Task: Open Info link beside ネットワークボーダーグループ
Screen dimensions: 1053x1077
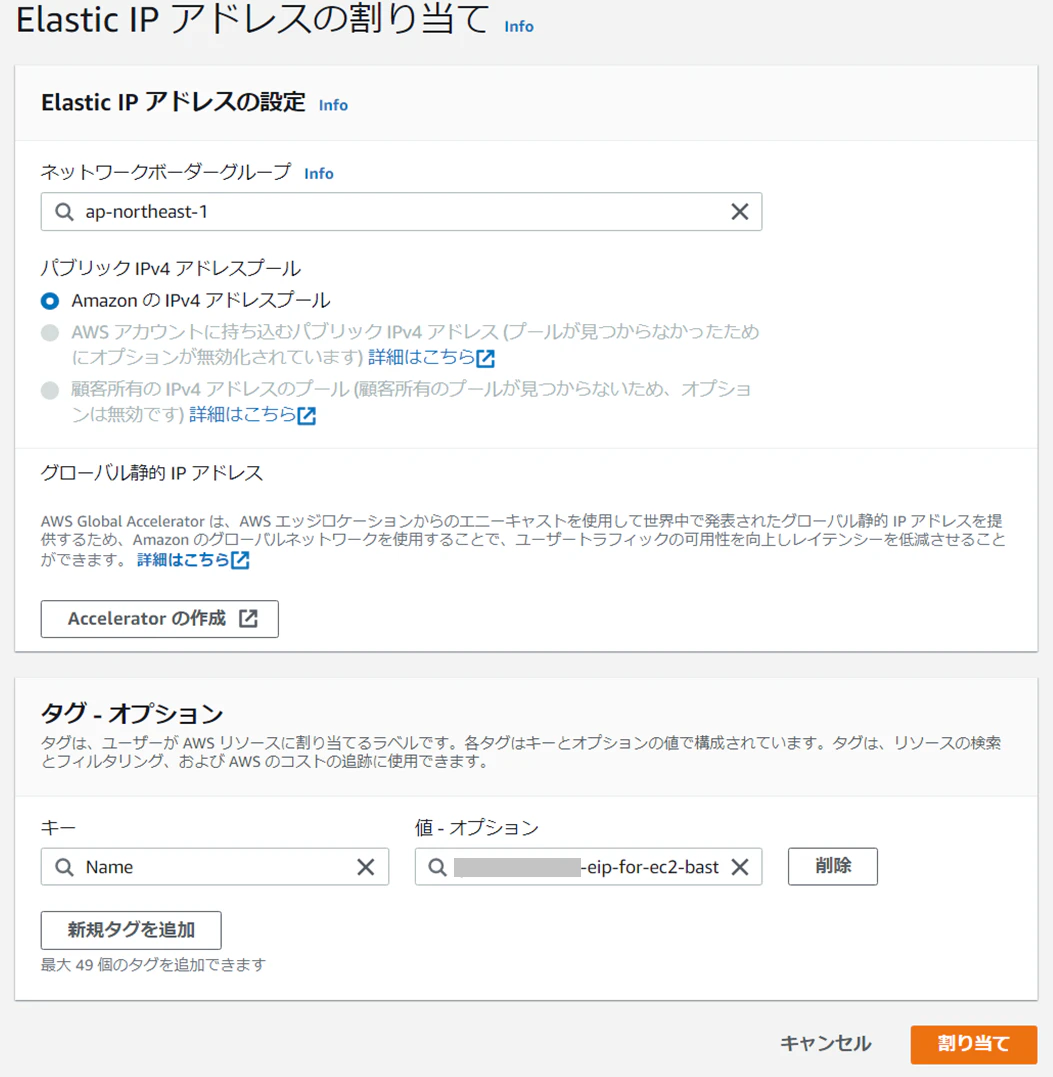Action: [x=319, y=173]
